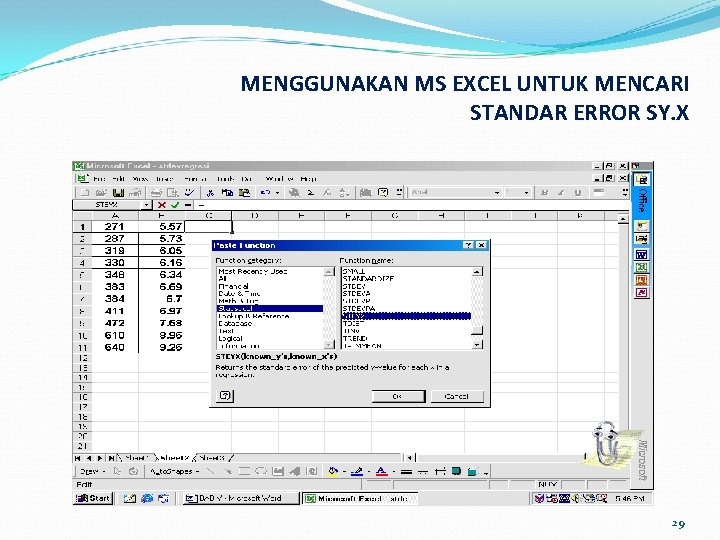Viewport: 720px width, 540px height.
Task: Click cell containing 9.26
Action: (x=162, y=347)
